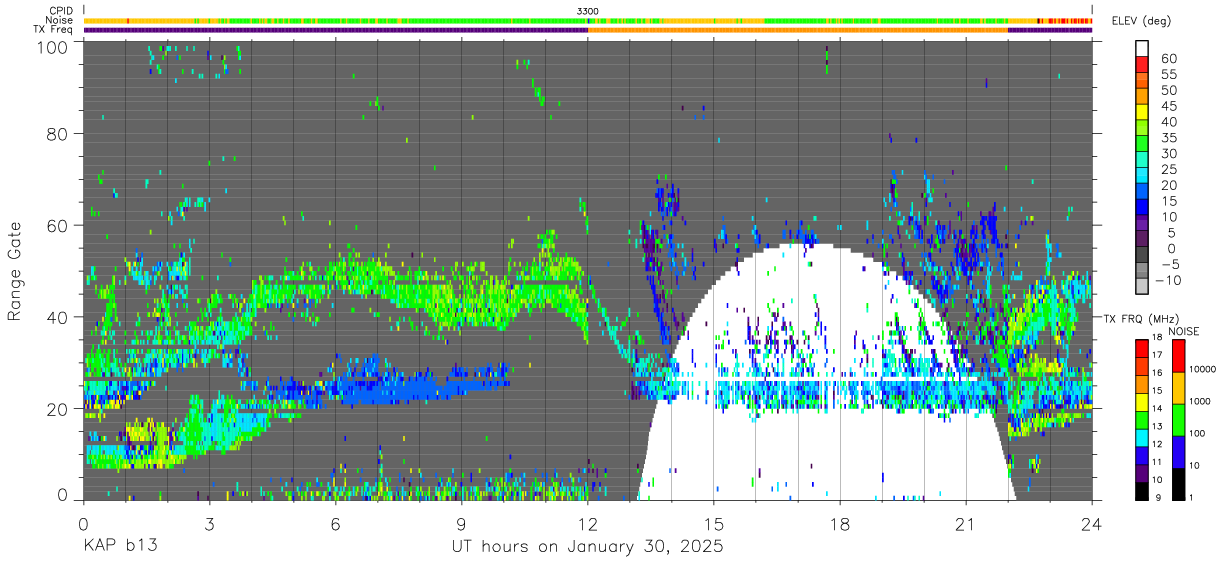Click the 1000 value in NOISE legend
Screen dimensions: 1228x567
coord(1199,401)
